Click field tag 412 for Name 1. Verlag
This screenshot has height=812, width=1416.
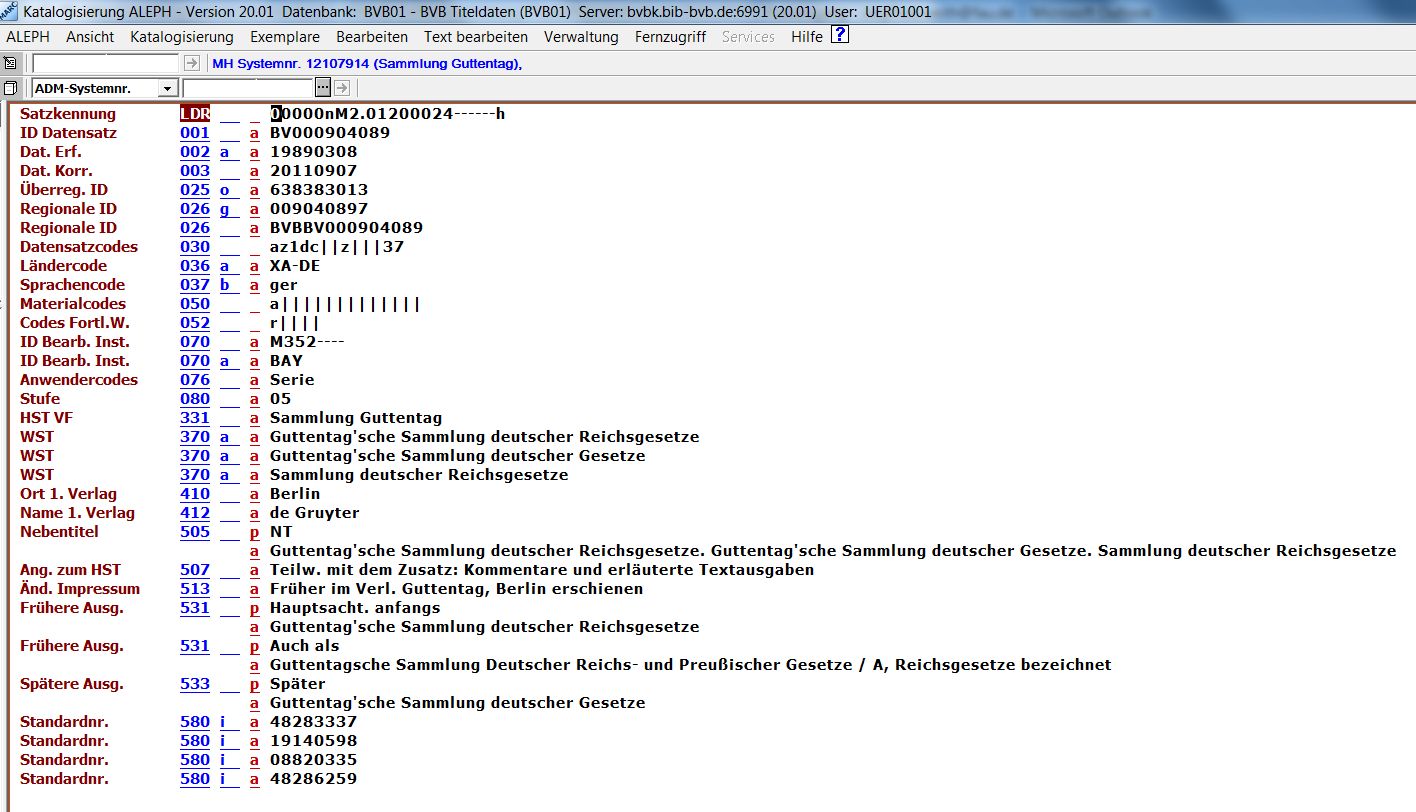point(195,513)
